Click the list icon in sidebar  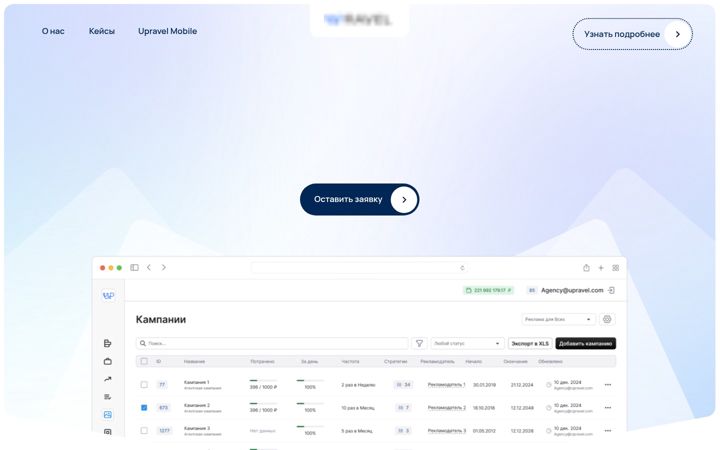[x=107, y=397]
